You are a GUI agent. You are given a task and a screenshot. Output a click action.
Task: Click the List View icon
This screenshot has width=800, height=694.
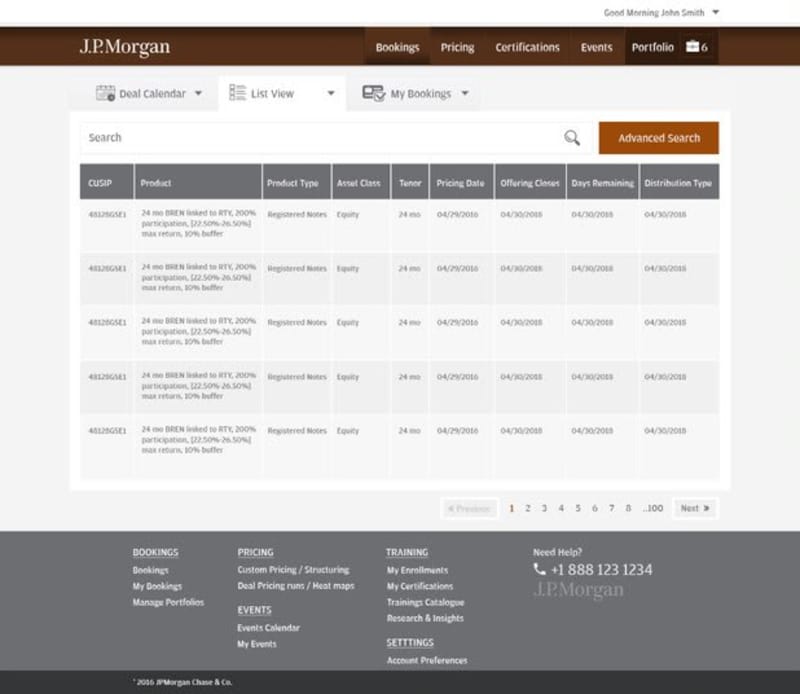tap(237, 93)
